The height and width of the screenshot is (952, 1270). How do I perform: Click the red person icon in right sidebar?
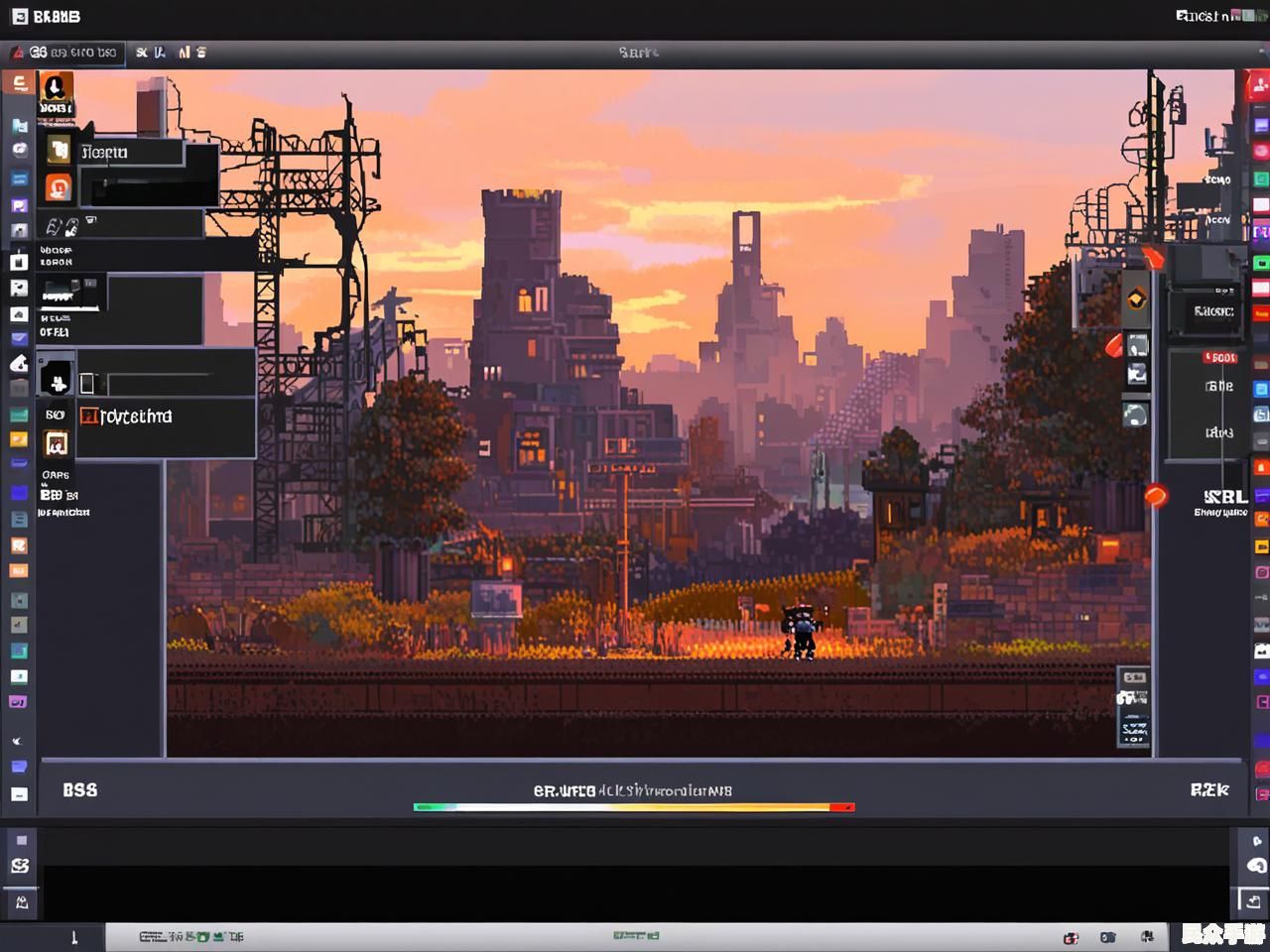point(1260,85)
